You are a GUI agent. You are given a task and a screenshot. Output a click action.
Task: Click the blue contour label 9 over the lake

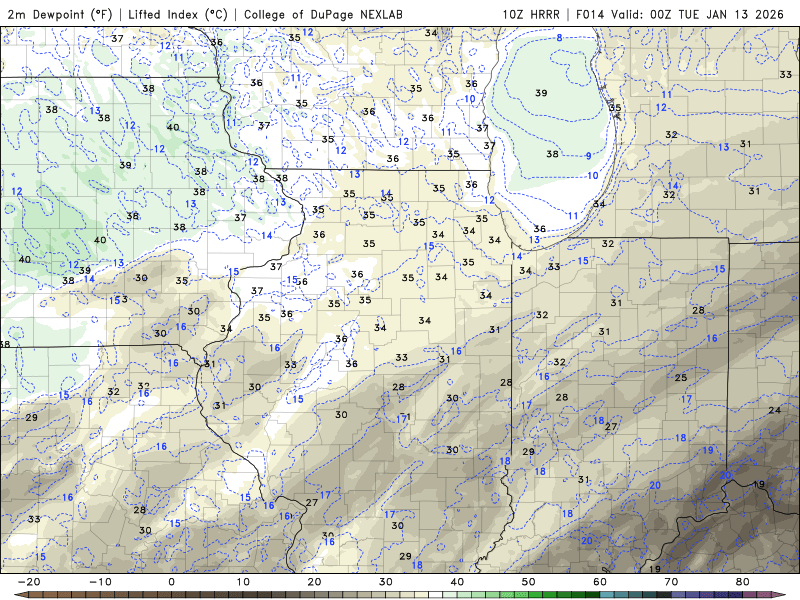pos(588,156)
